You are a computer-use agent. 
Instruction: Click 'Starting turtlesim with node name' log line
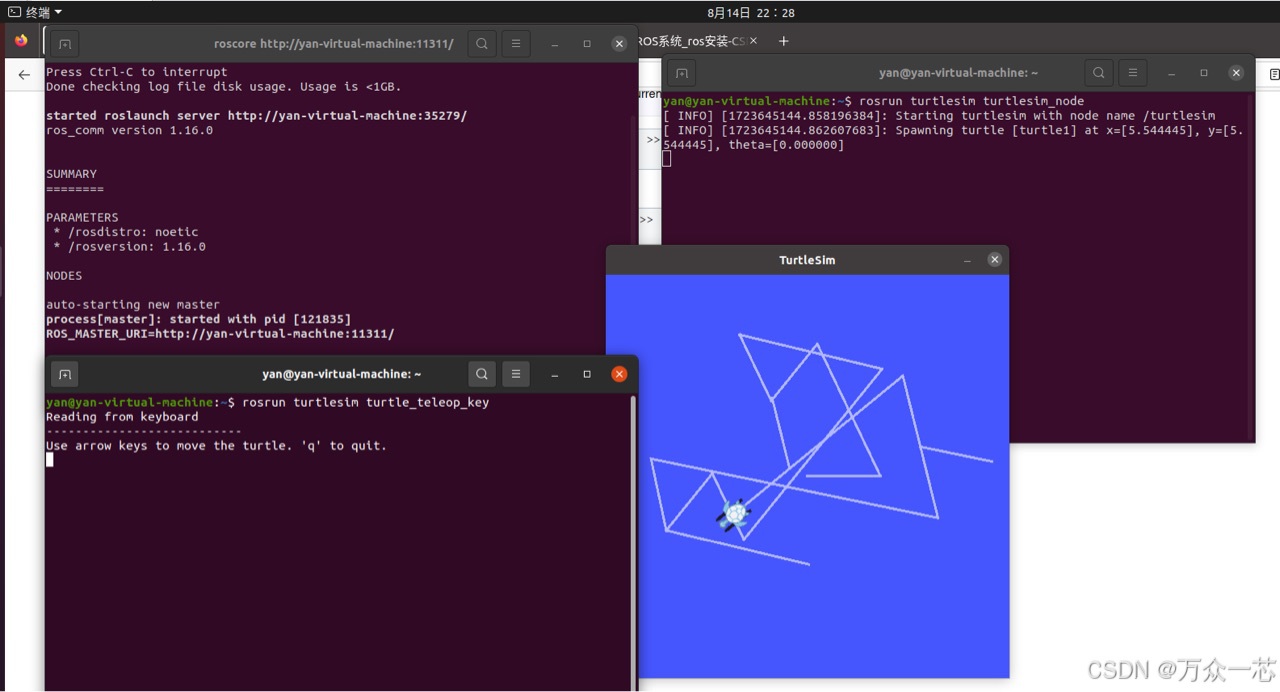coord(939,116)
